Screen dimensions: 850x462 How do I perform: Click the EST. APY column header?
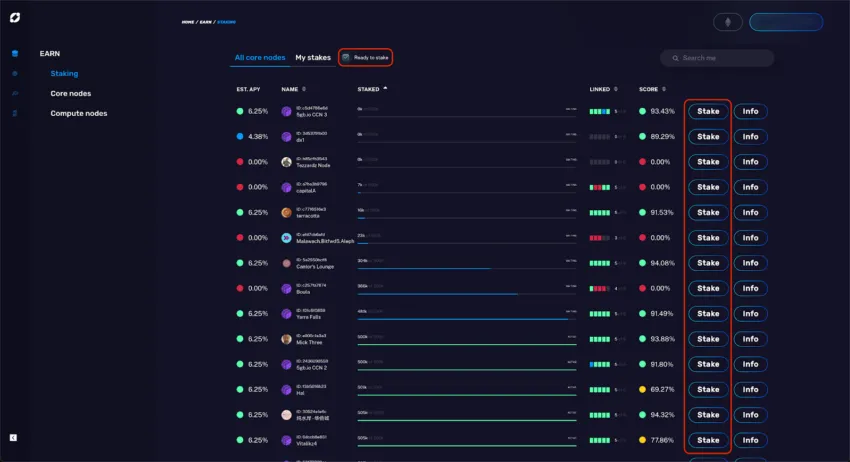click(248, 89)
